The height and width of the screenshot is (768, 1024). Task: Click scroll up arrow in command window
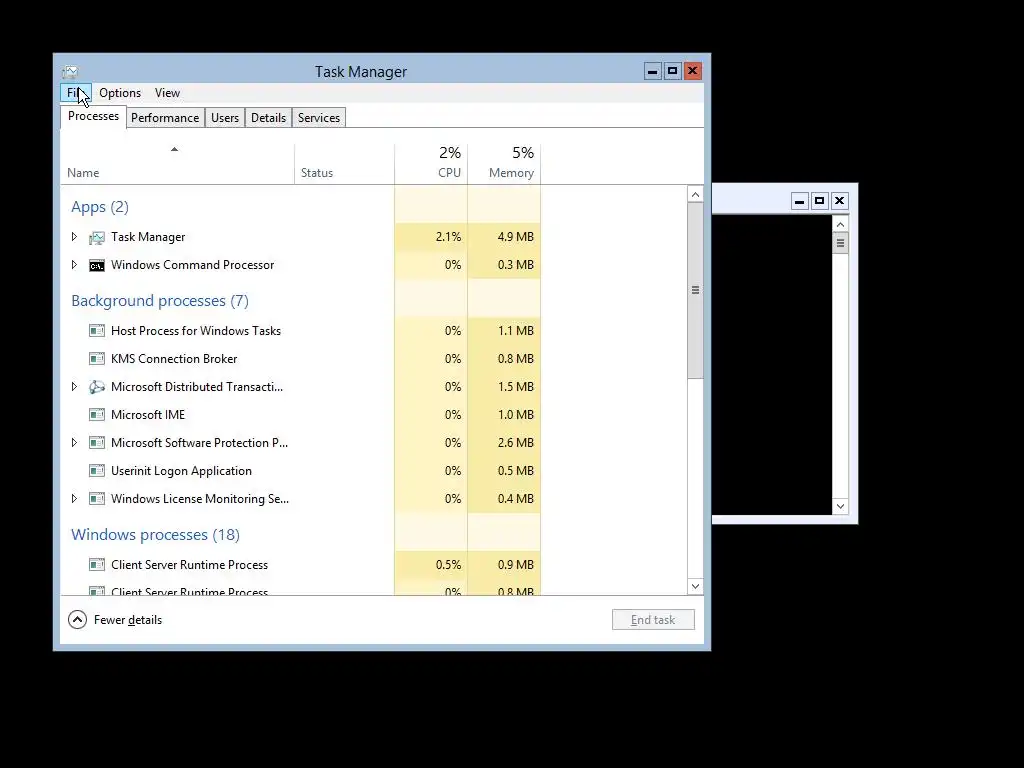pos(840,225)
